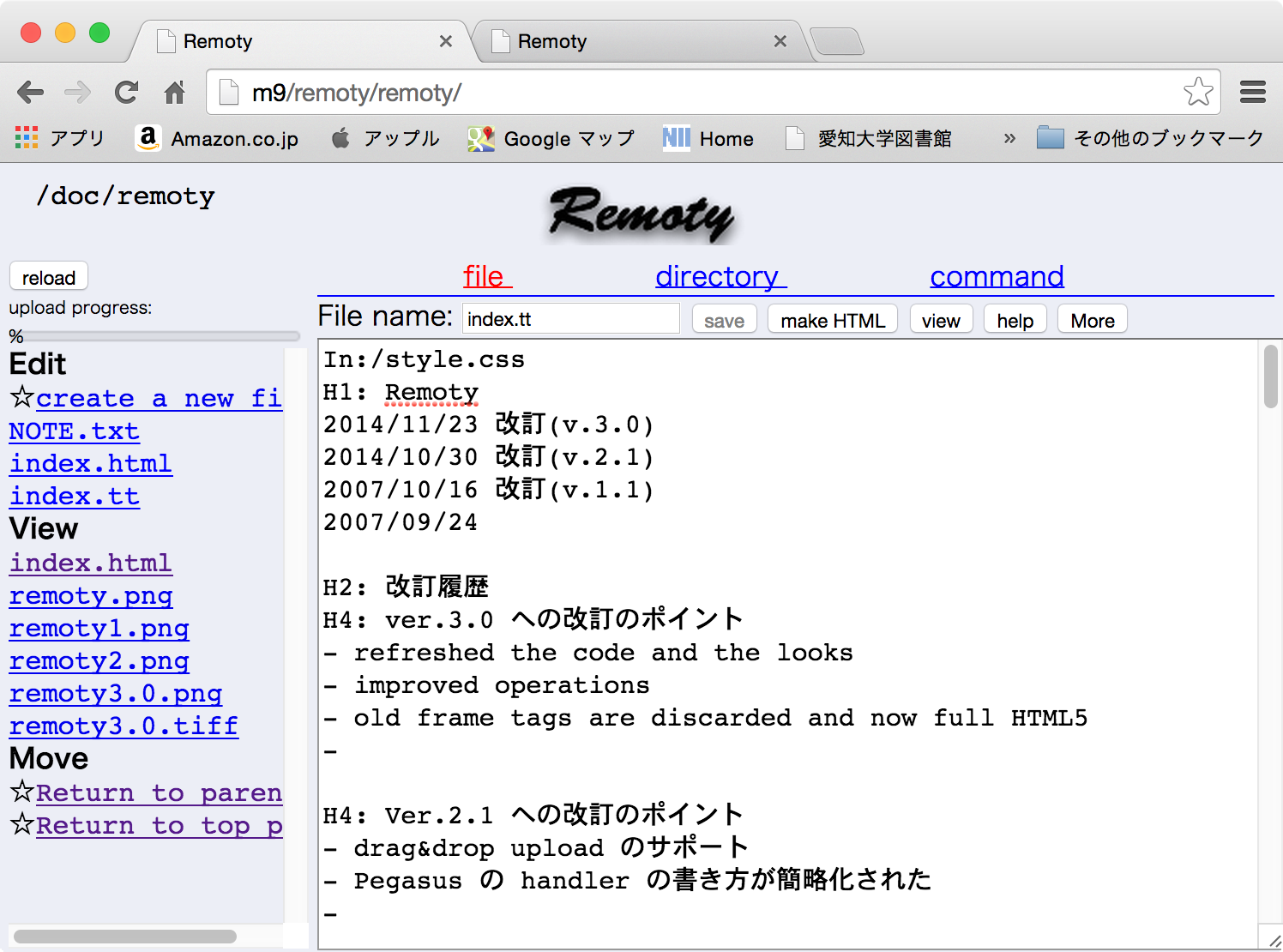Click the 'In:/style.css' line
Screen dimensions: 1283x952
click(x=424, y=359)
